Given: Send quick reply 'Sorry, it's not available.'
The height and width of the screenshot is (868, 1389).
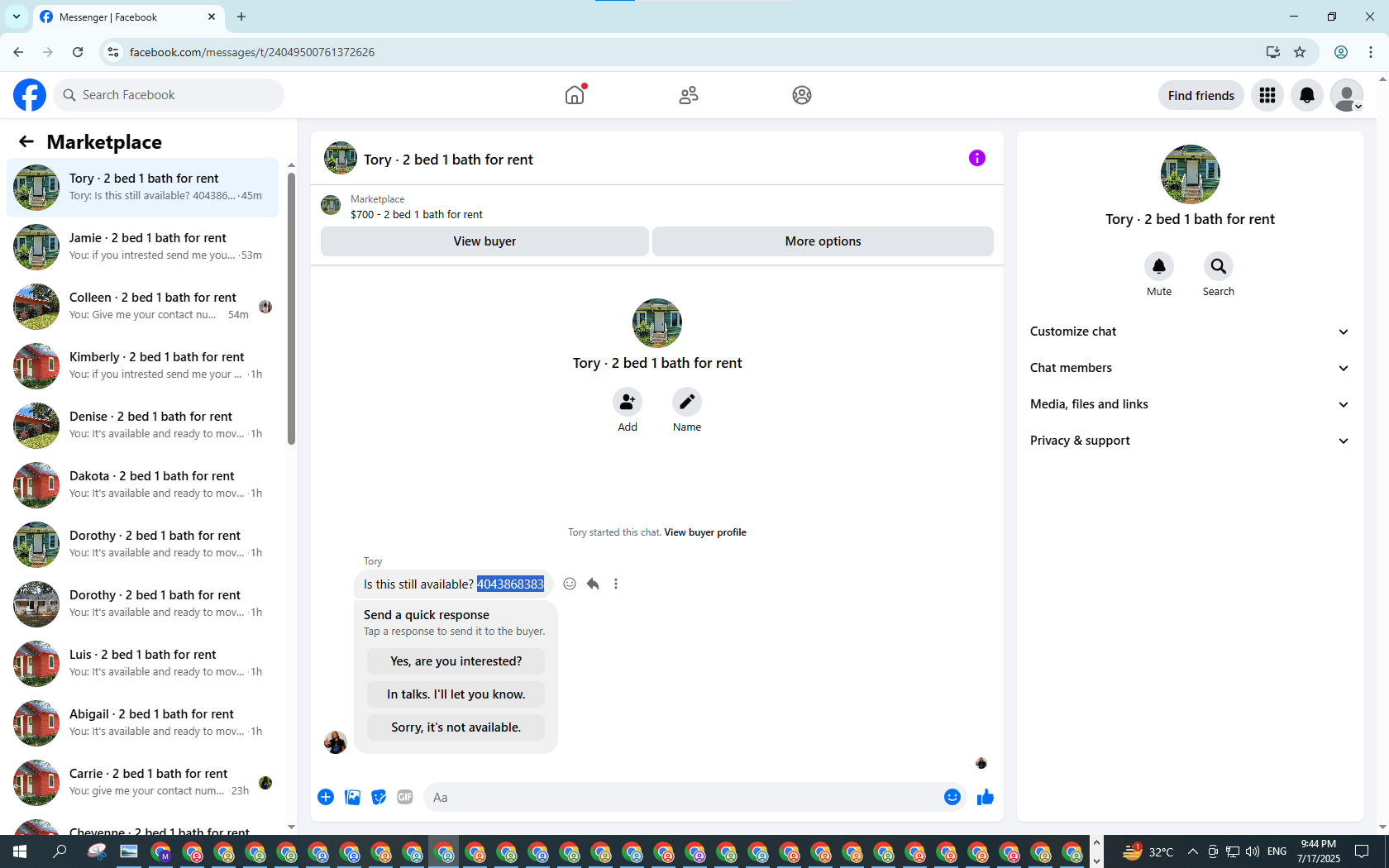Looking at the screenshot, I should tap(456, 727).
